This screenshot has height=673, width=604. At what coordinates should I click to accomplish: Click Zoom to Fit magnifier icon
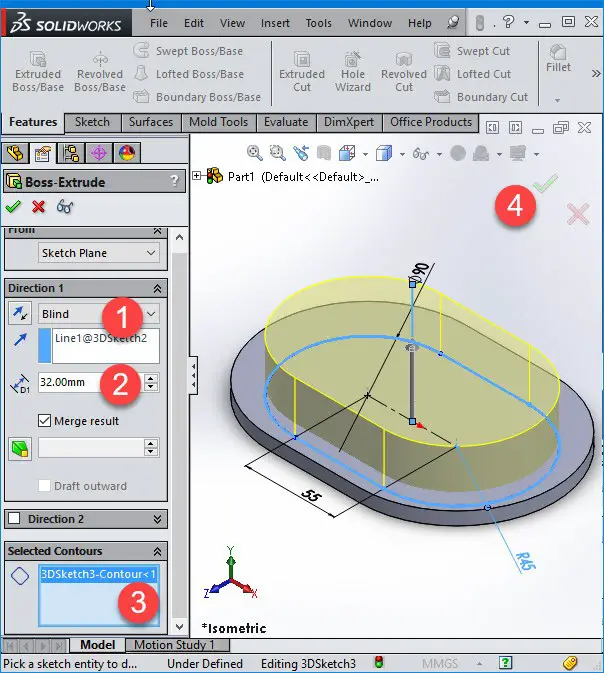pyautogui.click(x=254, y=153)
